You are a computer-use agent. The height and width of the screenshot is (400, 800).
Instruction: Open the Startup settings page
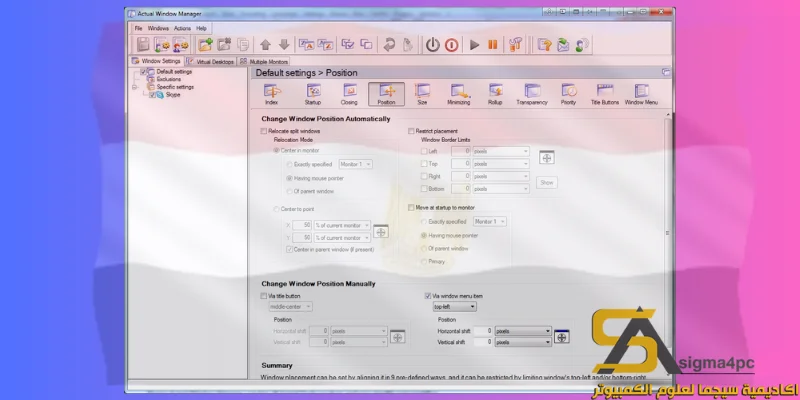(313, 94)
